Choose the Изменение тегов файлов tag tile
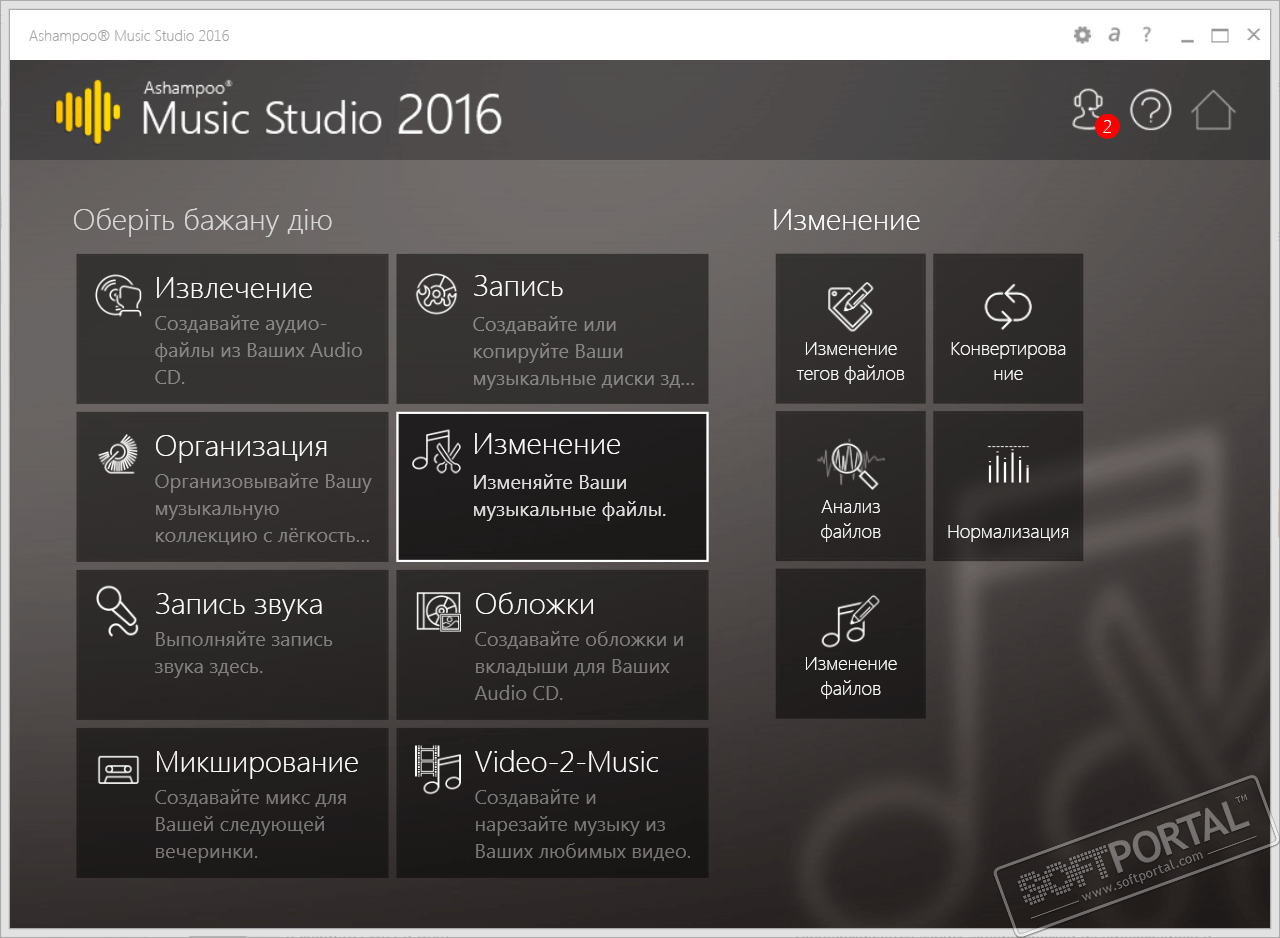The width and height of the screenshot is (1280, 938). point(851,329)
